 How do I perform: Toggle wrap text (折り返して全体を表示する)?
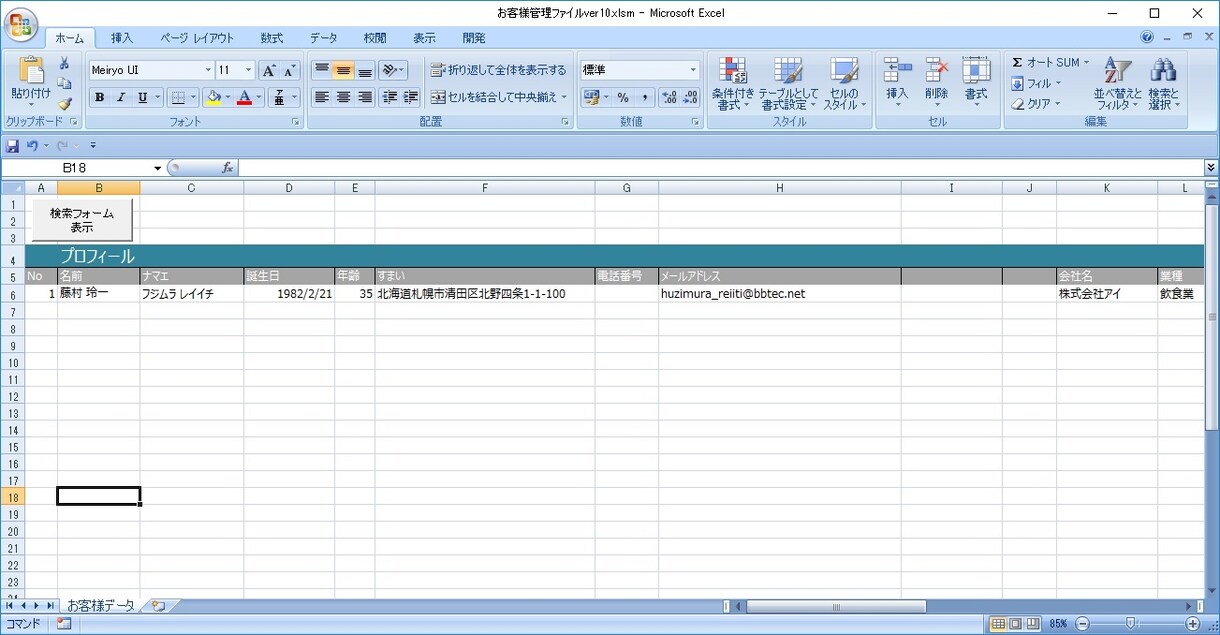[x=498, y=70]
